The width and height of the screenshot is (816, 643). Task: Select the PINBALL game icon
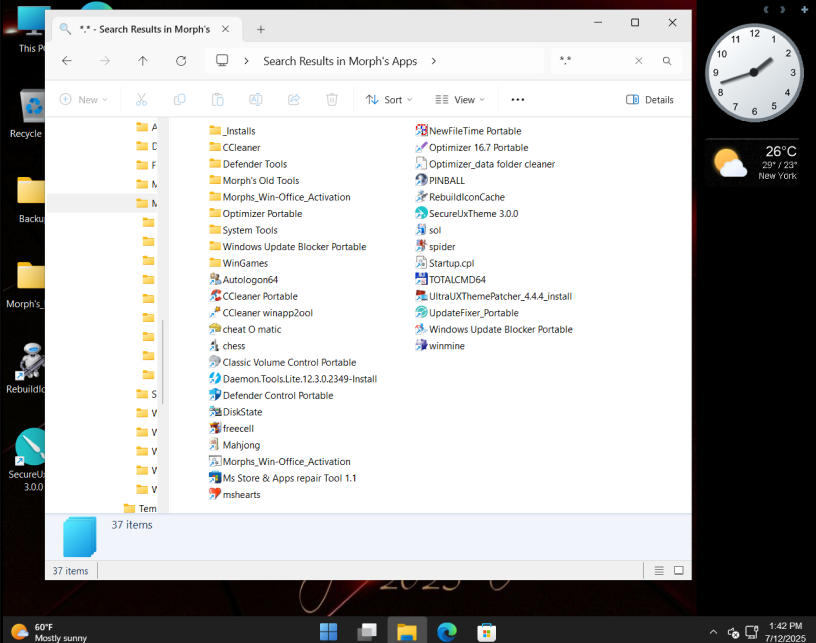[421, 180]
